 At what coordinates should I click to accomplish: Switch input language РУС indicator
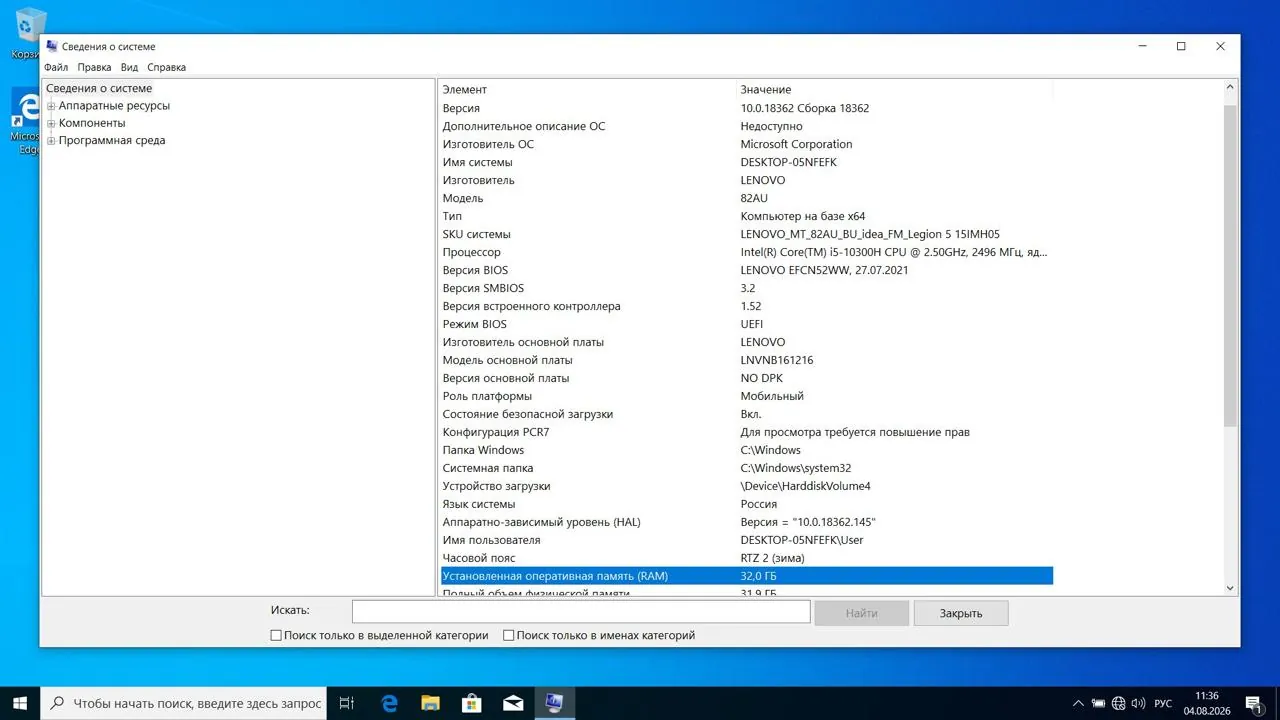pyautogui.click(x=1163, y=703)
